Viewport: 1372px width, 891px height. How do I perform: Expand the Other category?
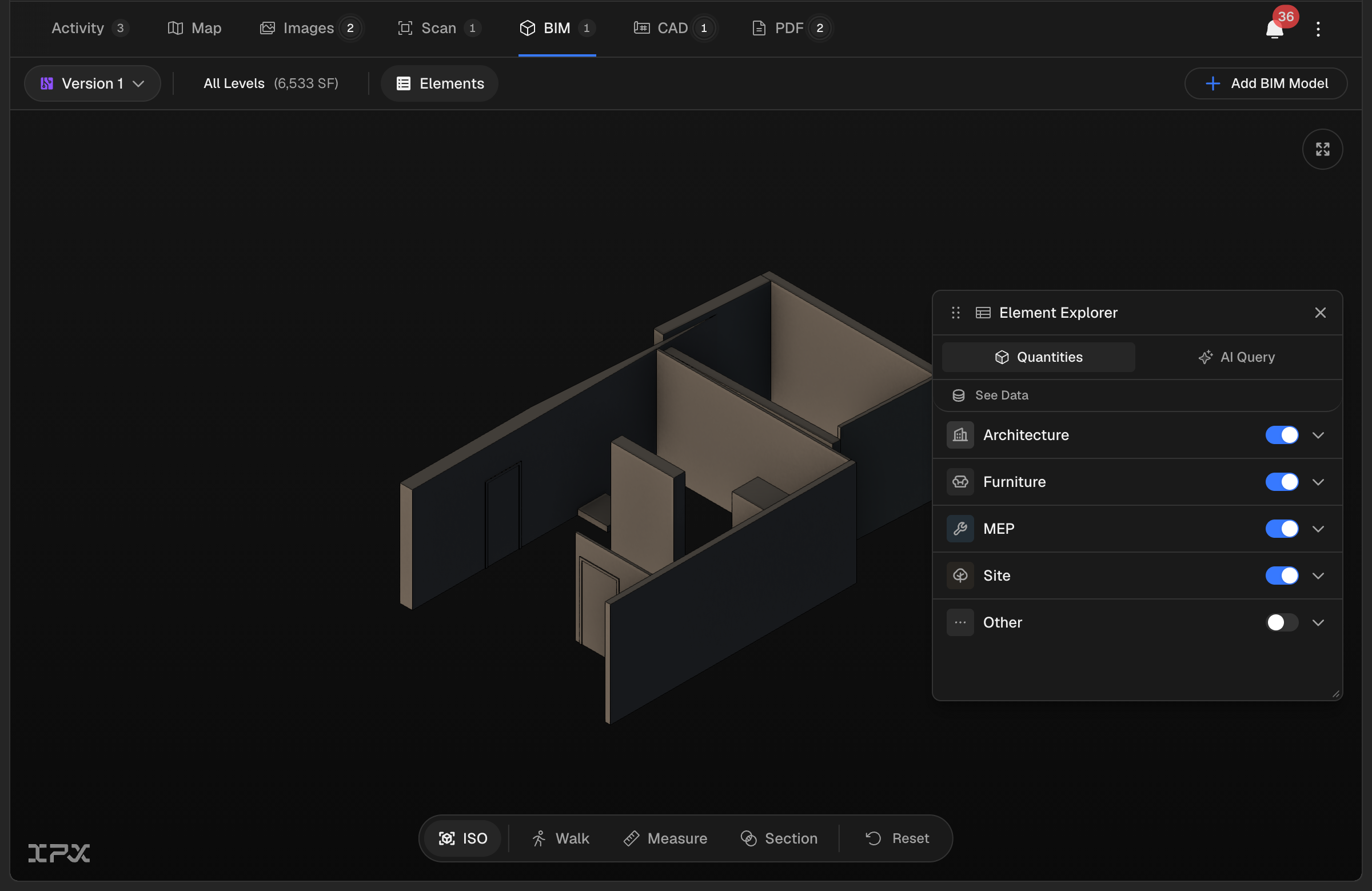(1318, 622)
